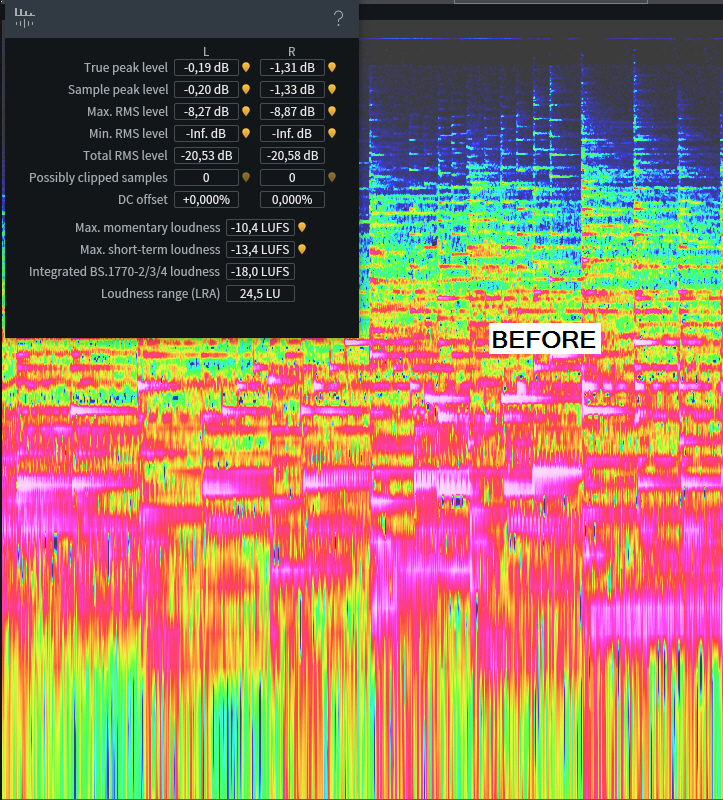723x800 pixels.
Task: Click dimmed marker icon for left clipped samples
Action: coord(246,177)
